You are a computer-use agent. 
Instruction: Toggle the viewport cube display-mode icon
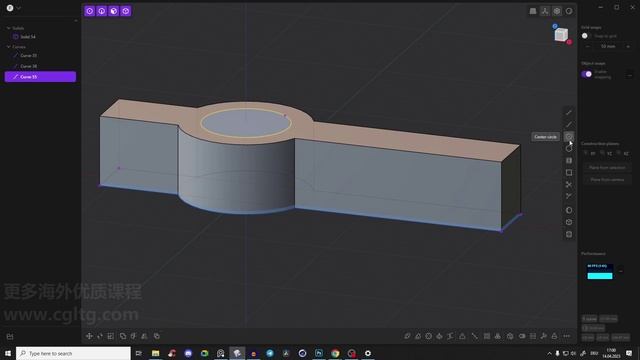click(557, 11)
